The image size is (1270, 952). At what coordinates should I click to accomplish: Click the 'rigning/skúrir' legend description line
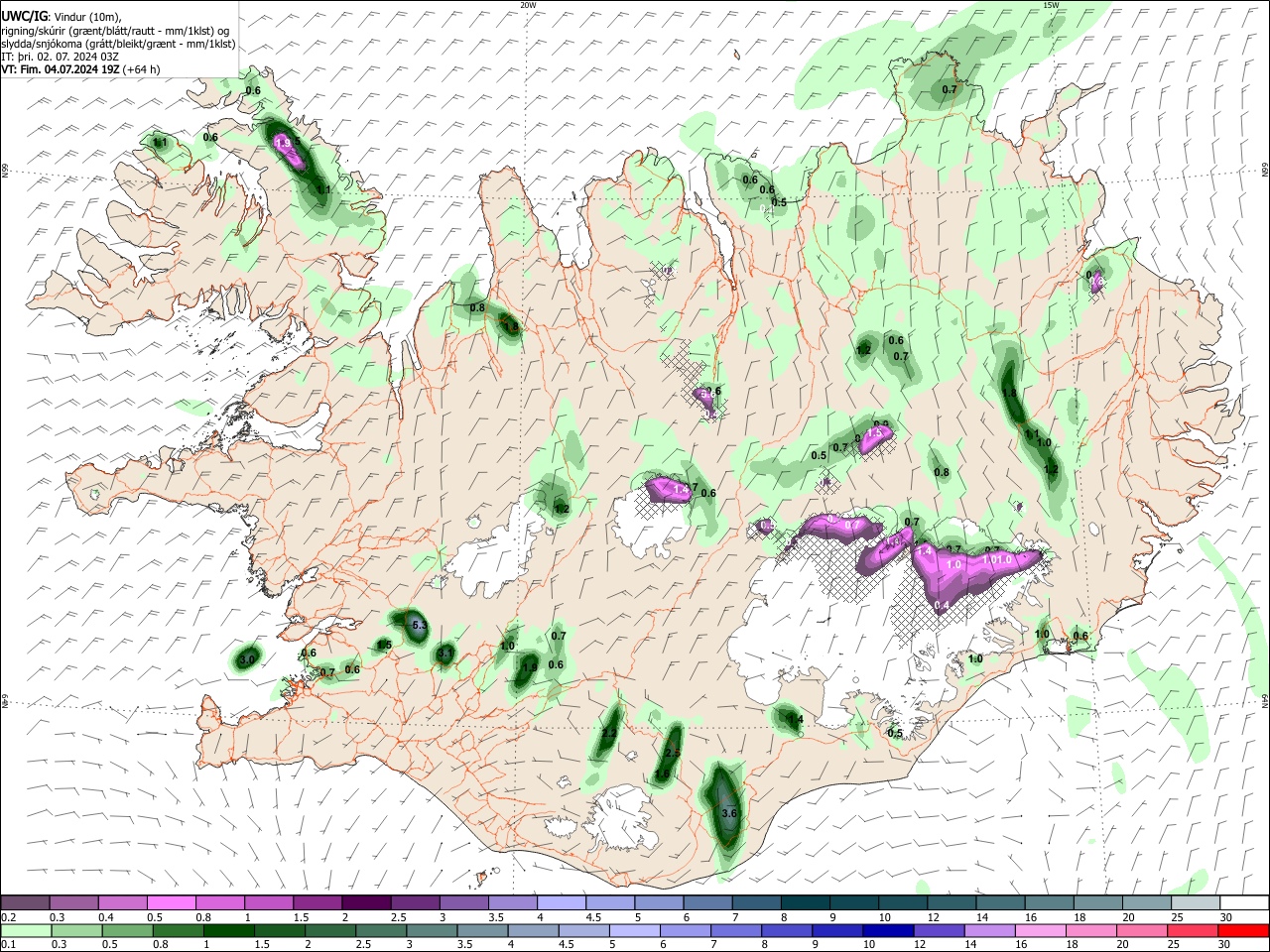[x=116, y=30]
